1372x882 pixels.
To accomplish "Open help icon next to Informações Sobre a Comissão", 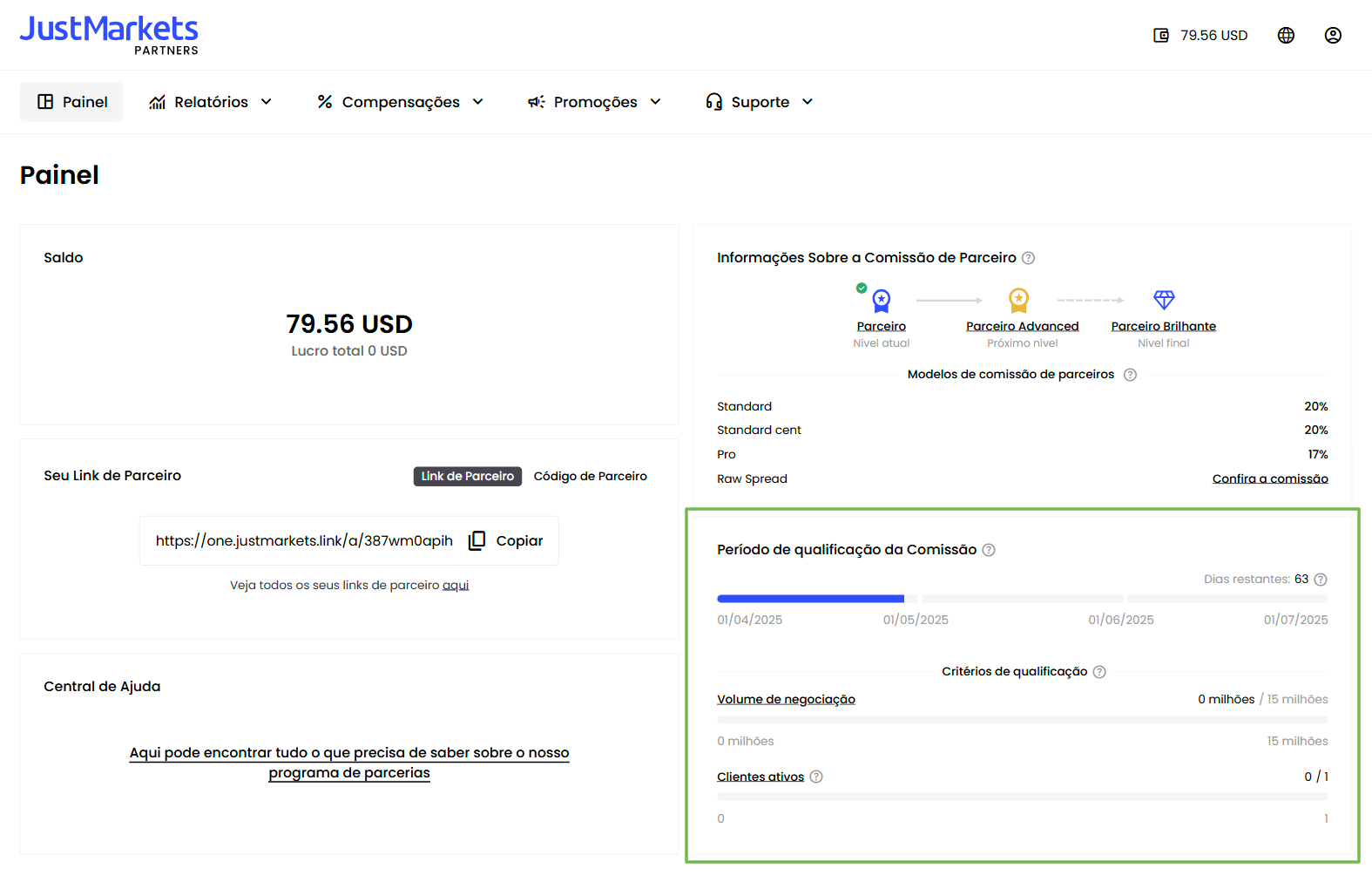I will coord(1028,258).
